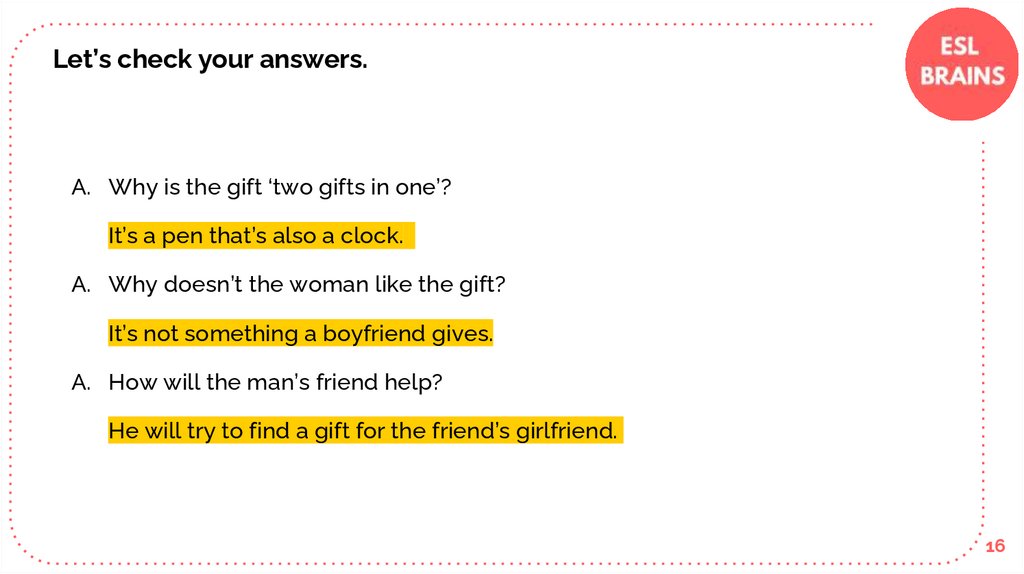Image resolution: width=1024 pixels, height=574 pixels.
Task: Click the word "ESL" in the logo
Action: (x=961, y=47)
